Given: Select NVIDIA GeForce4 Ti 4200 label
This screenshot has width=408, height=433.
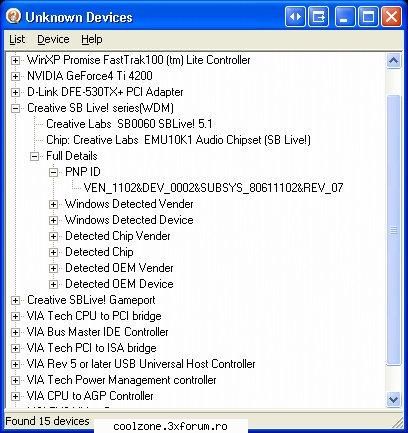Looking at the screenshot, I should point(90,76).
